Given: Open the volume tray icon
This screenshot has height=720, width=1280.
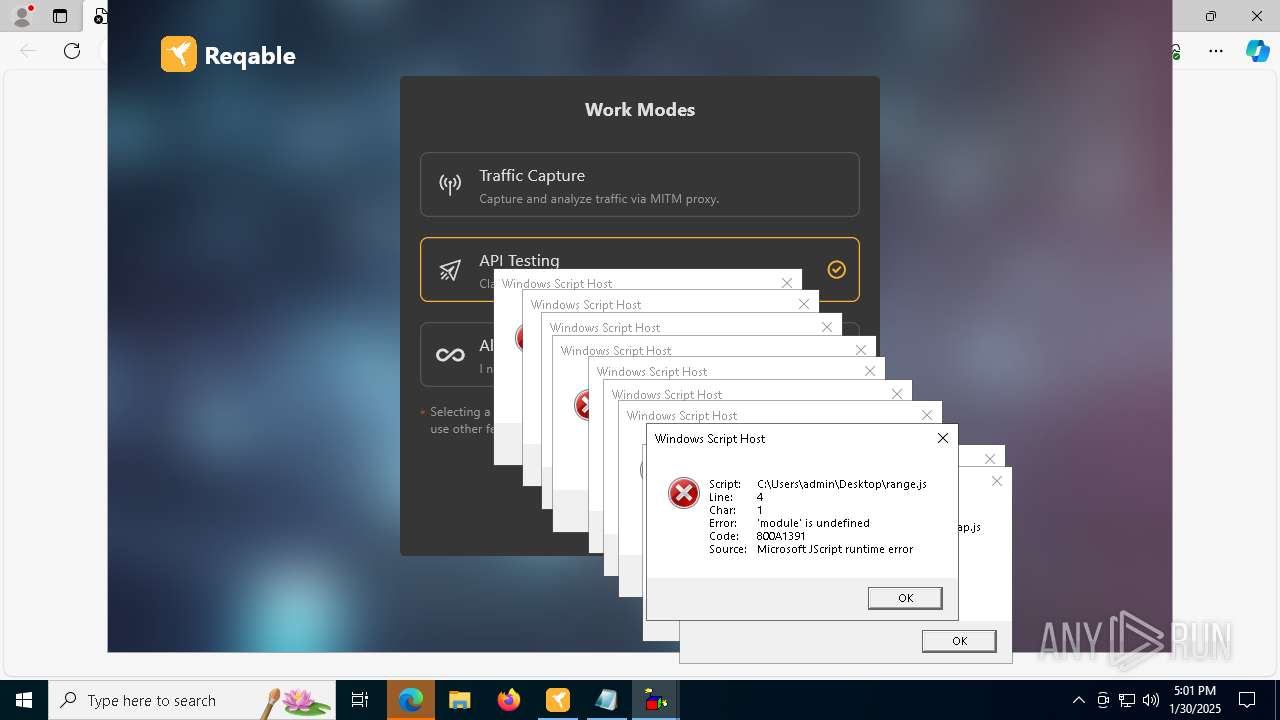Looking at the screenshot, I should pyautogui.click(x=1151, y=700).
